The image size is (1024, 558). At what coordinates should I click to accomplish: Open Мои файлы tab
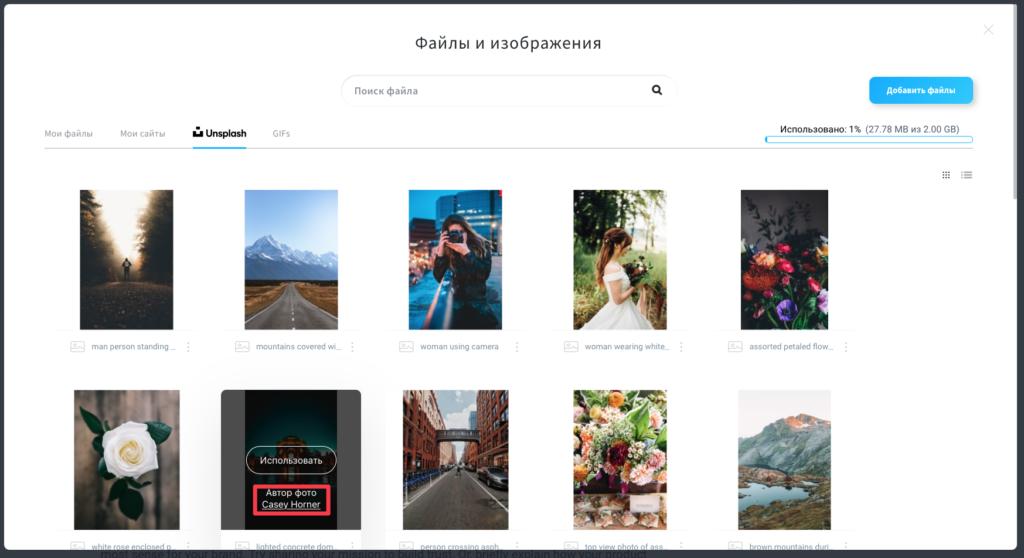pos(69,133)
